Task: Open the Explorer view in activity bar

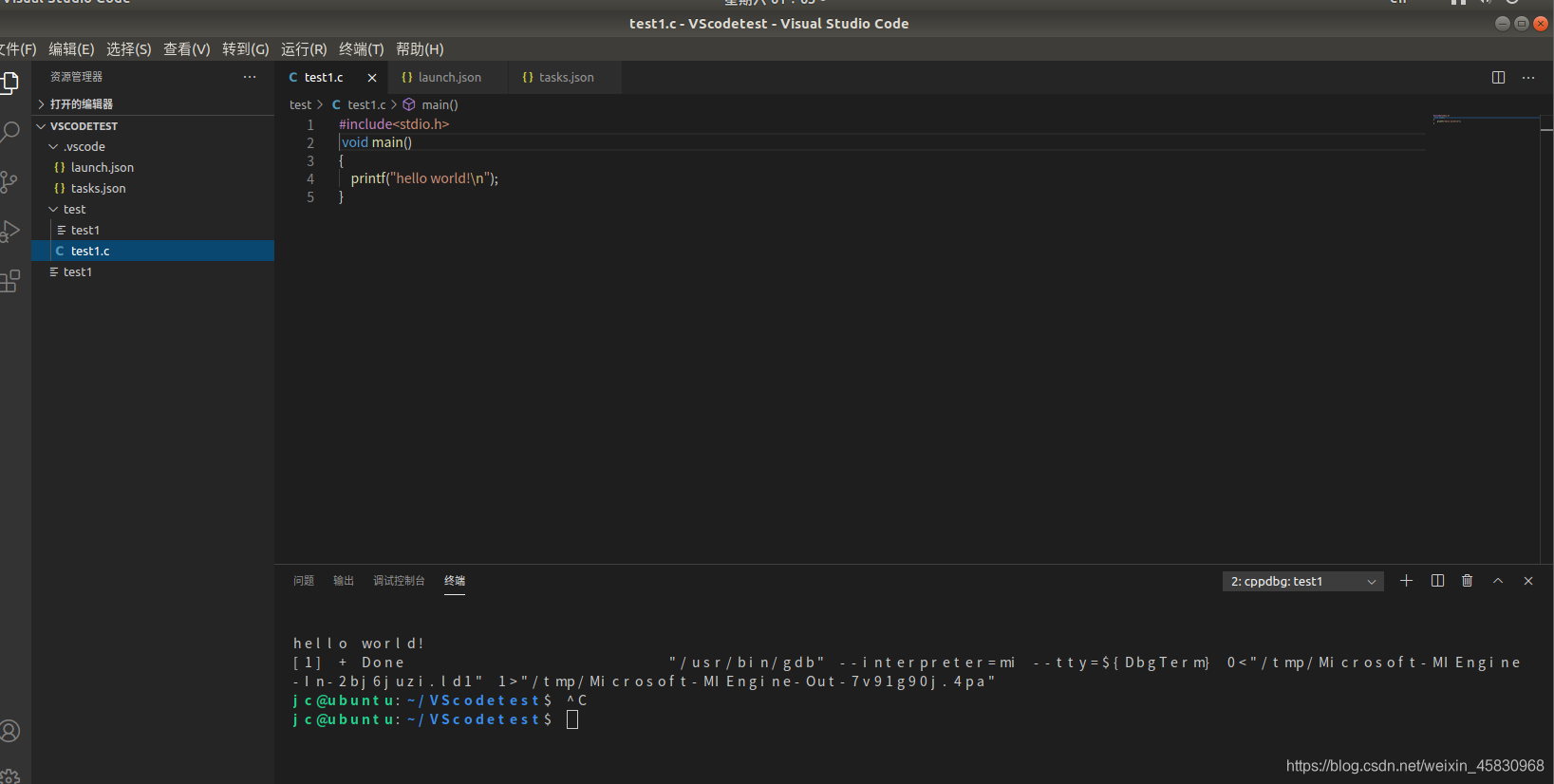Action: click(x=9, y=84)
